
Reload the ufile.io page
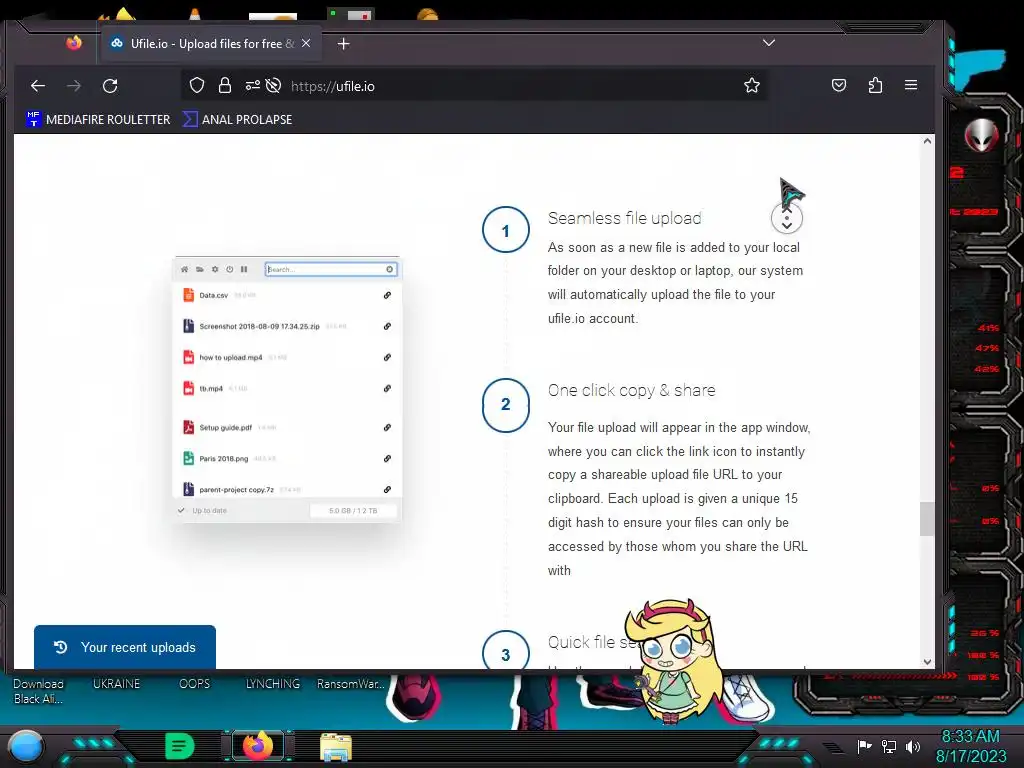[110, 86]
